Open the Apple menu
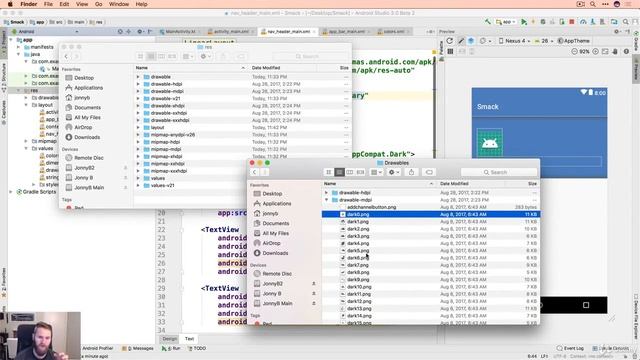The height and width of the screenshot is (360, 640). [x=10, y=4]
